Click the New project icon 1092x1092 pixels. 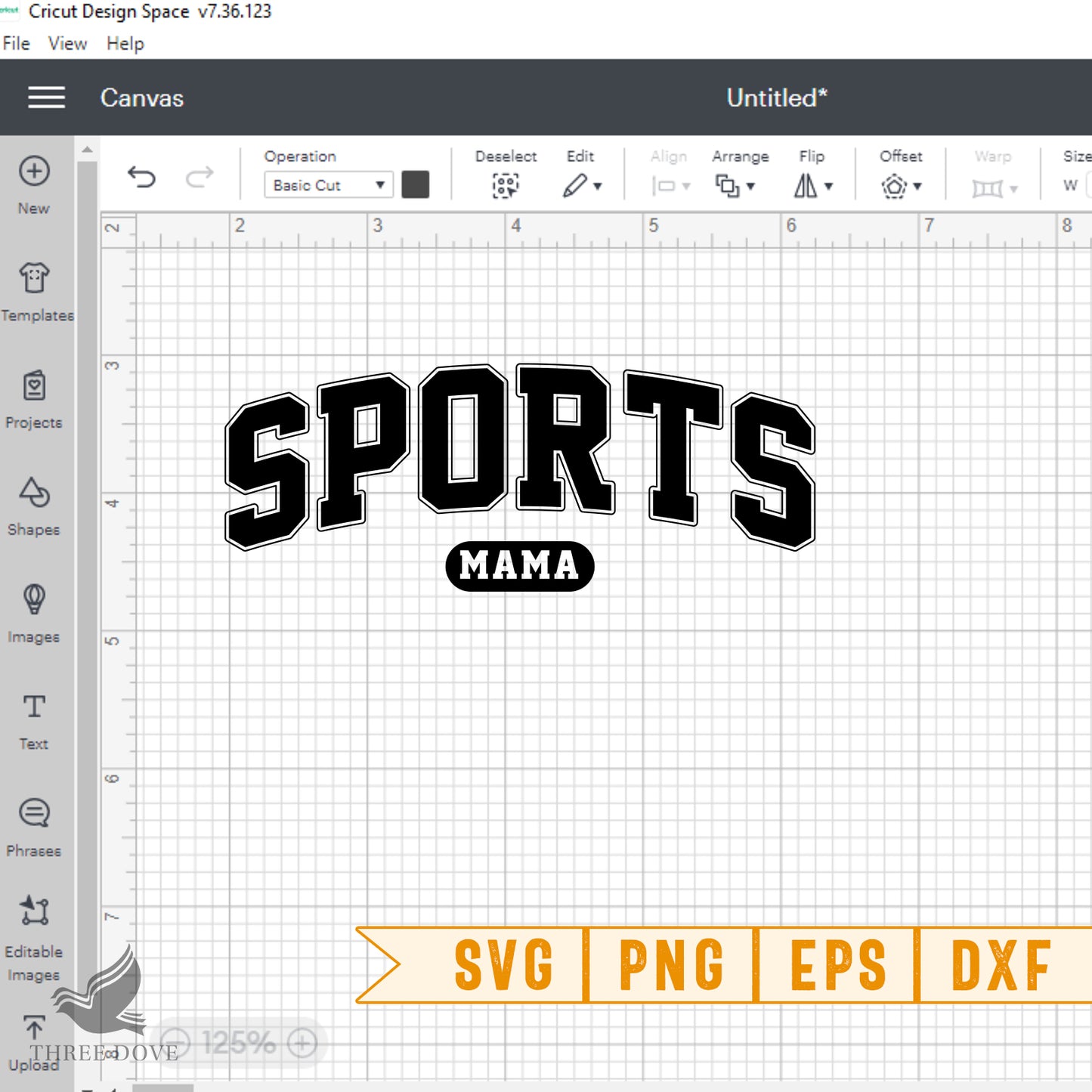[34, 171]
